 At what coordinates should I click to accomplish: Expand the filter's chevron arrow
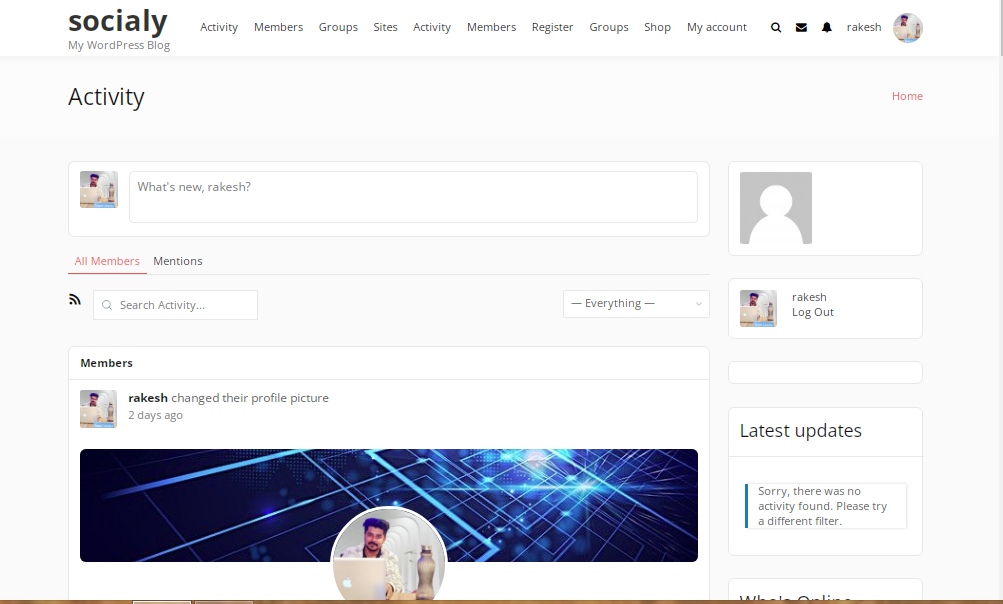coord(697,303)
